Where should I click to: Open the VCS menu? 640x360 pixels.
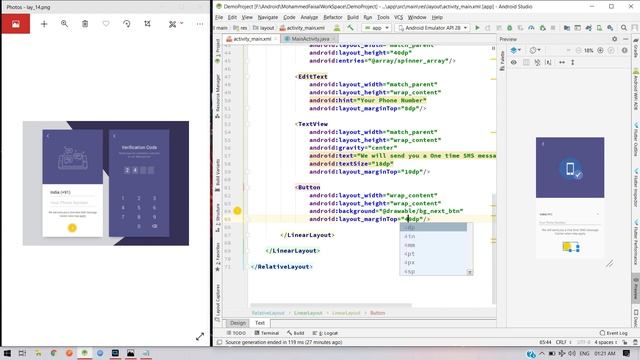point(398,17)
